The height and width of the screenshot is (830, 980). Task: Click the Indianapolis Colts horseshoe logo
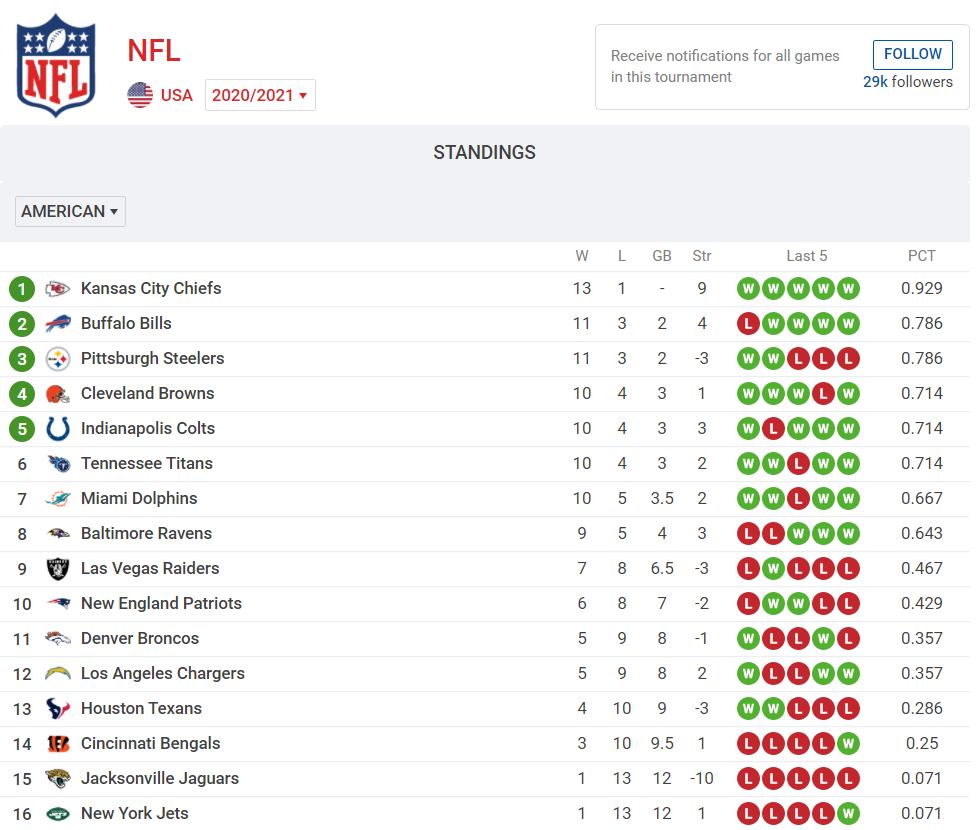[58, 429]
